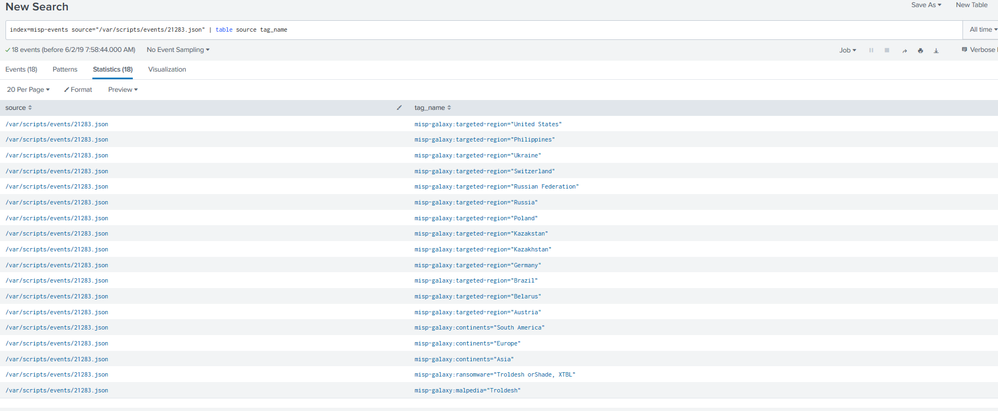
Task: Open the Verbose search mode dropdown
Action: tap(979, 50)
